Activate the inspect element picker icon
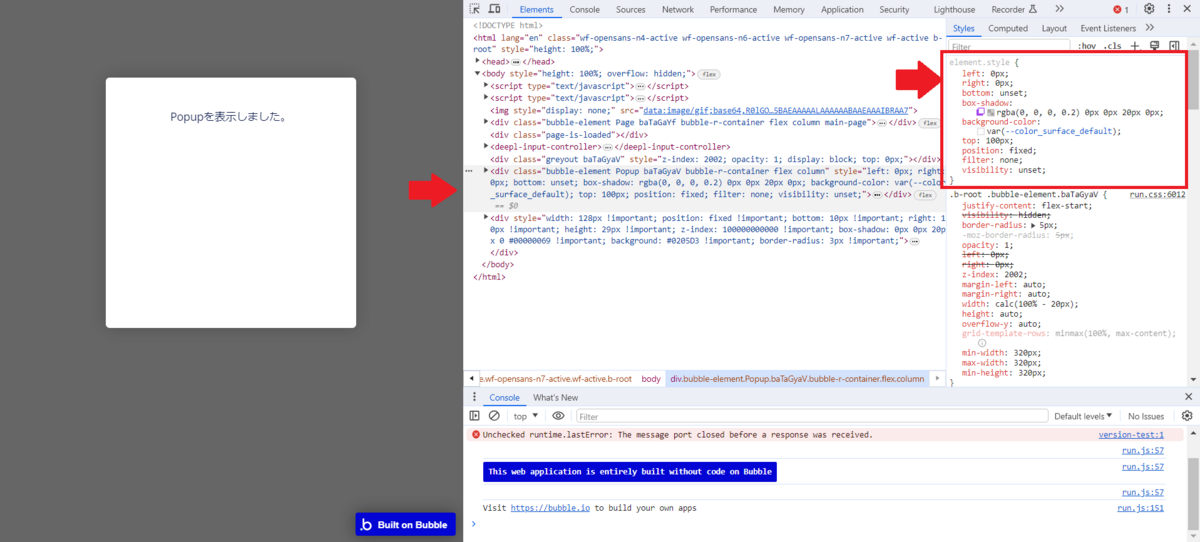This screenshot has width=1200, height=542. coord(476,9)
